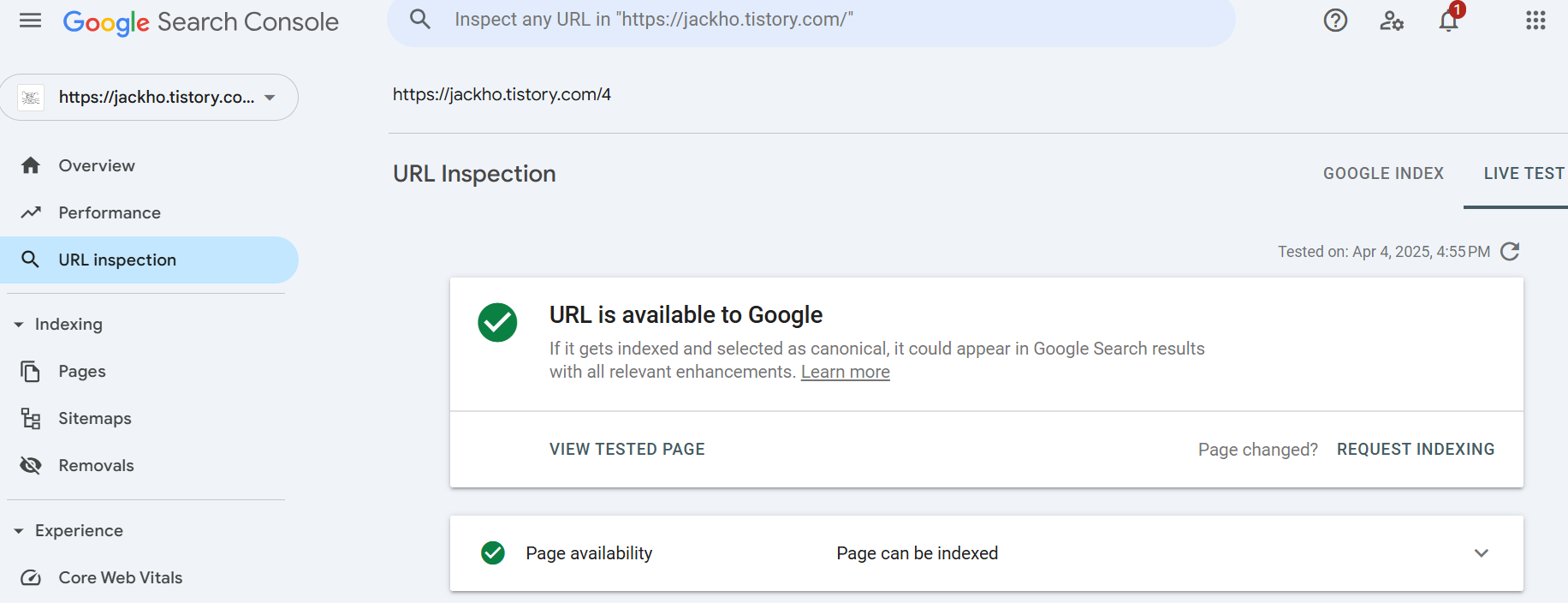Click the 'Page changed?' label
The height and width of the screenshot is (603, 1568).
pos(1257,450)
